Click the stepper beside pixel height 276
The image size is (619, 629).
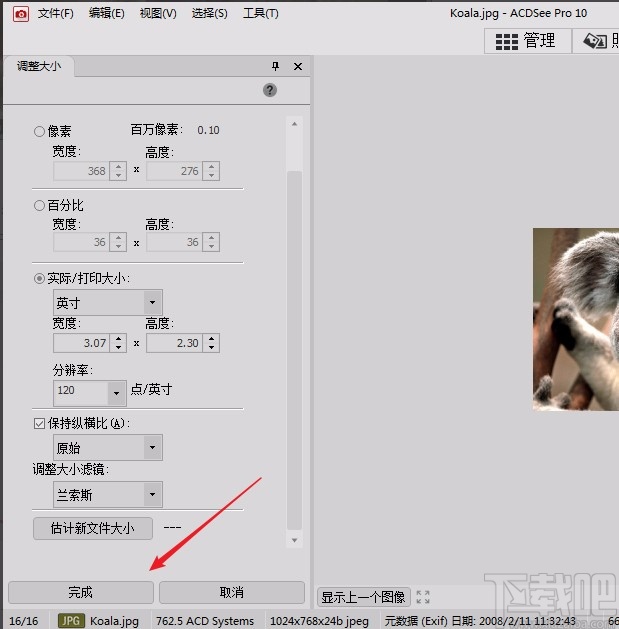point(211,171)
